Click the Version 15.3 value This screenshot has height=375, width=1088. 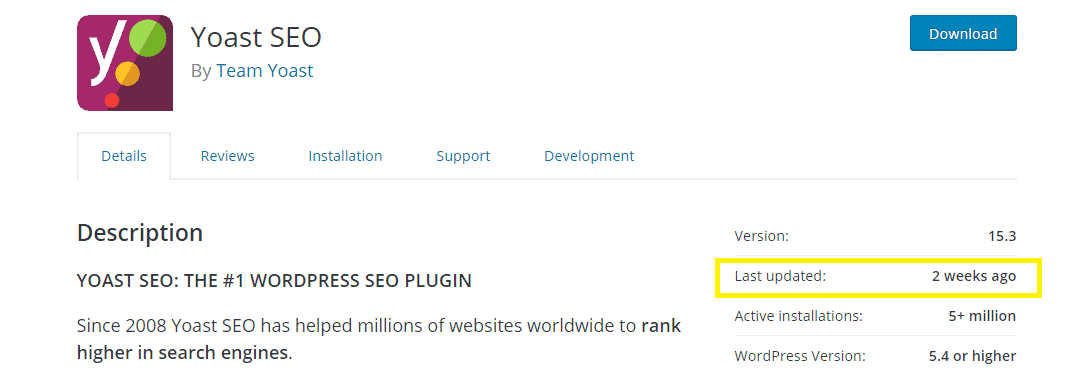tap(1002, 236)
